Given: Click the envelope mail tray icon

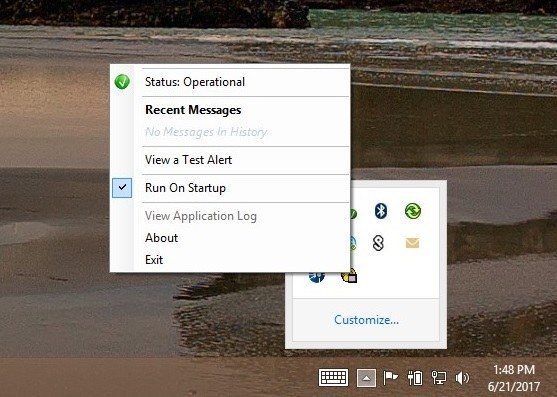Looking at the screenshot, I should pyautogui.click(x=412, y=243).
